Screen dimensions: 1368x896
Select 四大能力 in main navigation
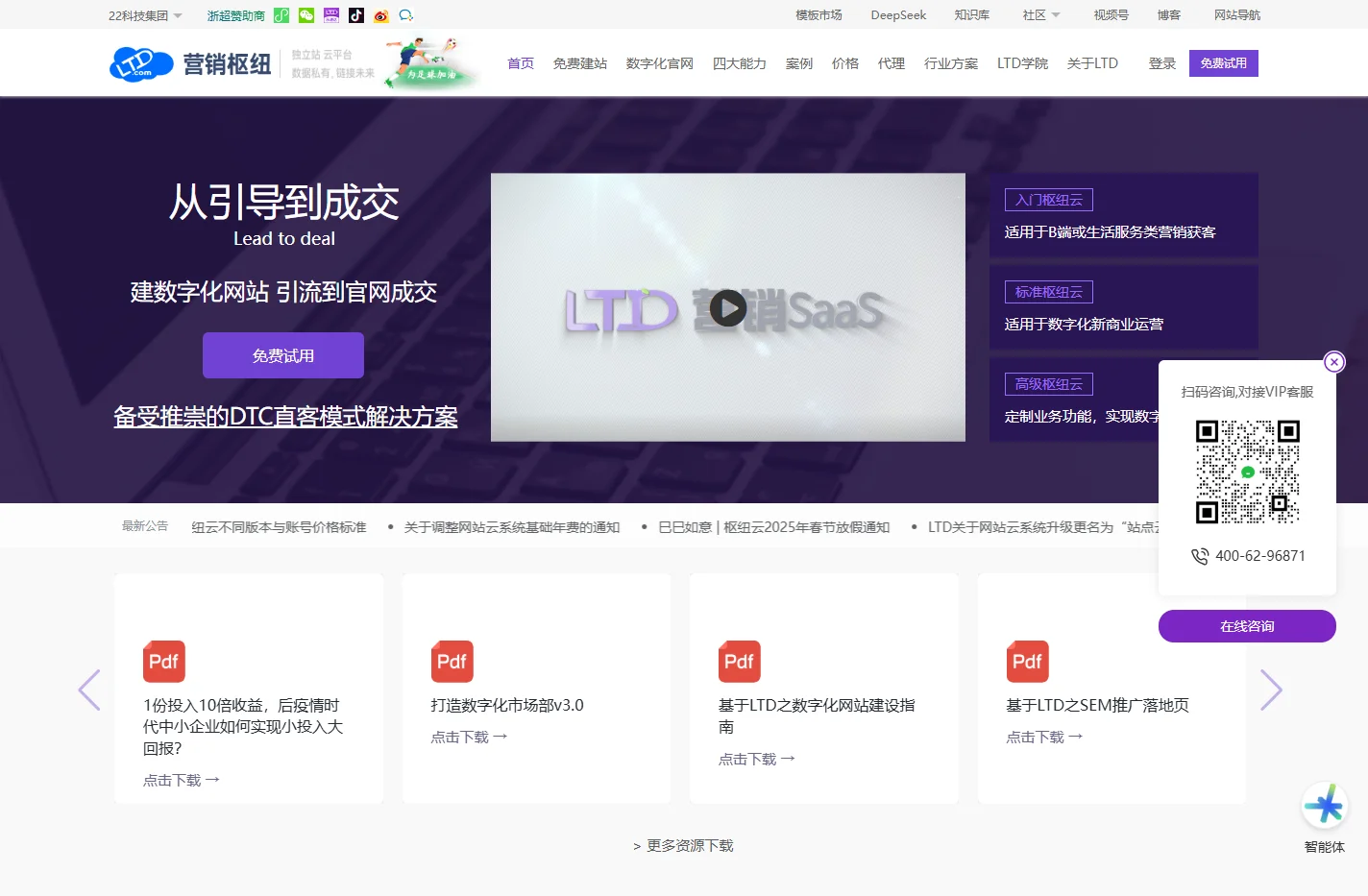tap(740, 63)
